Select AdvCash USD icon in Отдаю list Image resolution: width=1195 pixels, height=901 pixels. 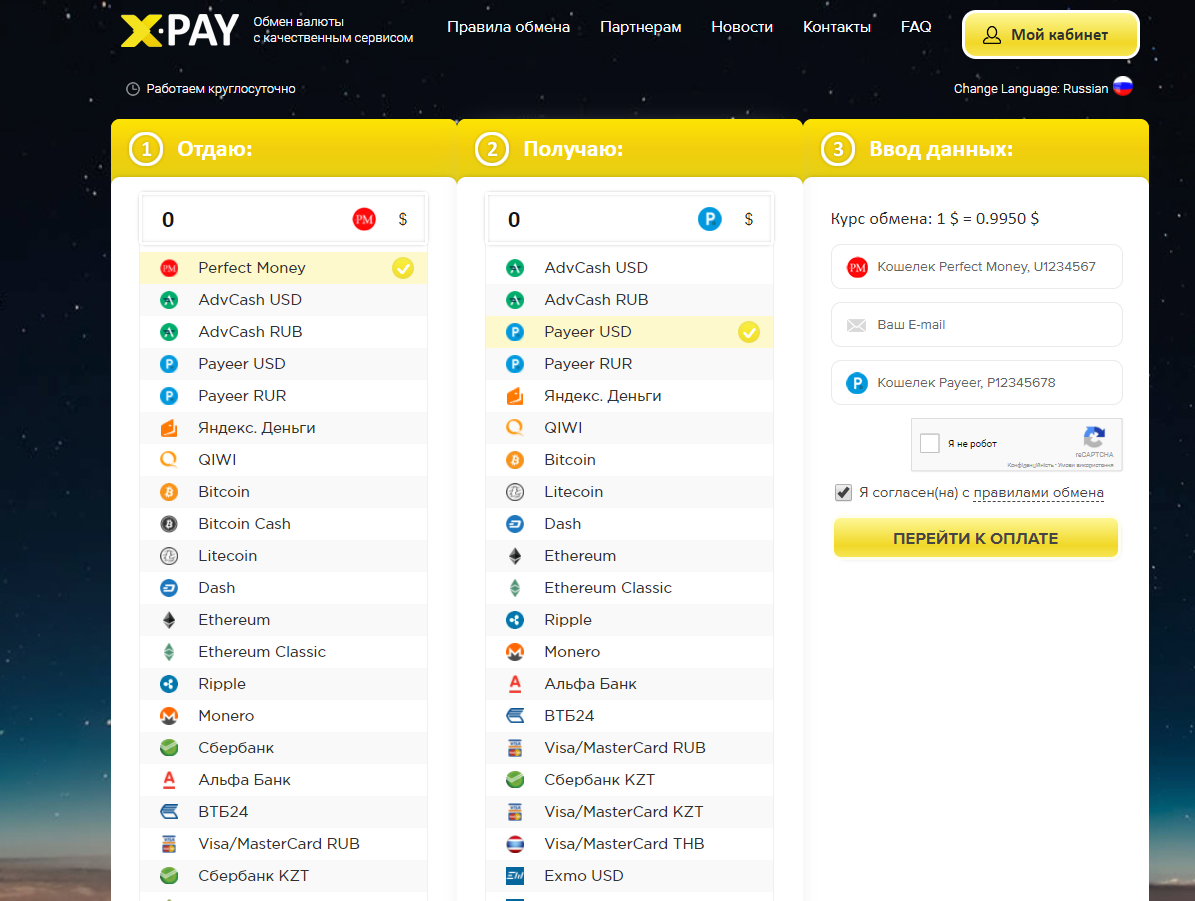[169, 300]
